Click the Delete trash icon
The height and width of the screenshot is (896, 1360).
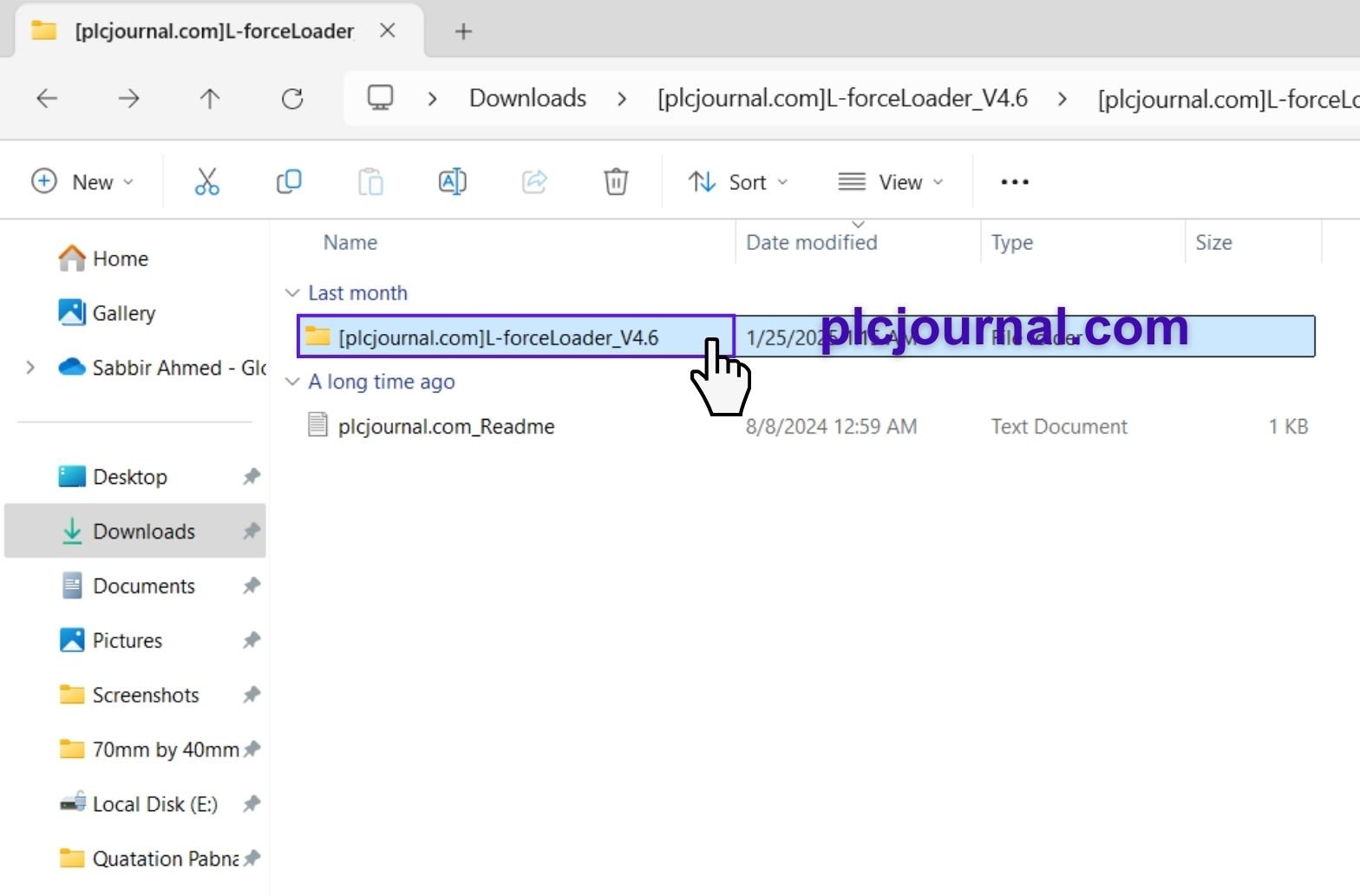pyautogui.click(x=616, y=182)
